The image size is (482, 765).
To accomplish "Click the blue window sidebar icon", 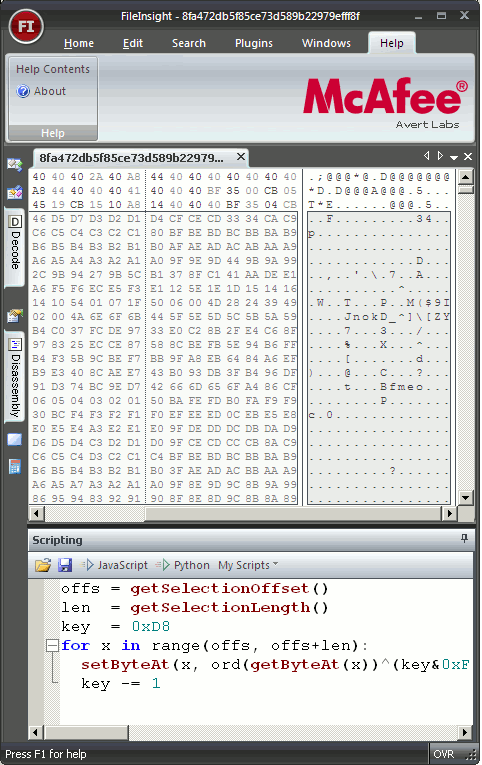I will pyautogui.click(x=15, y=440).
